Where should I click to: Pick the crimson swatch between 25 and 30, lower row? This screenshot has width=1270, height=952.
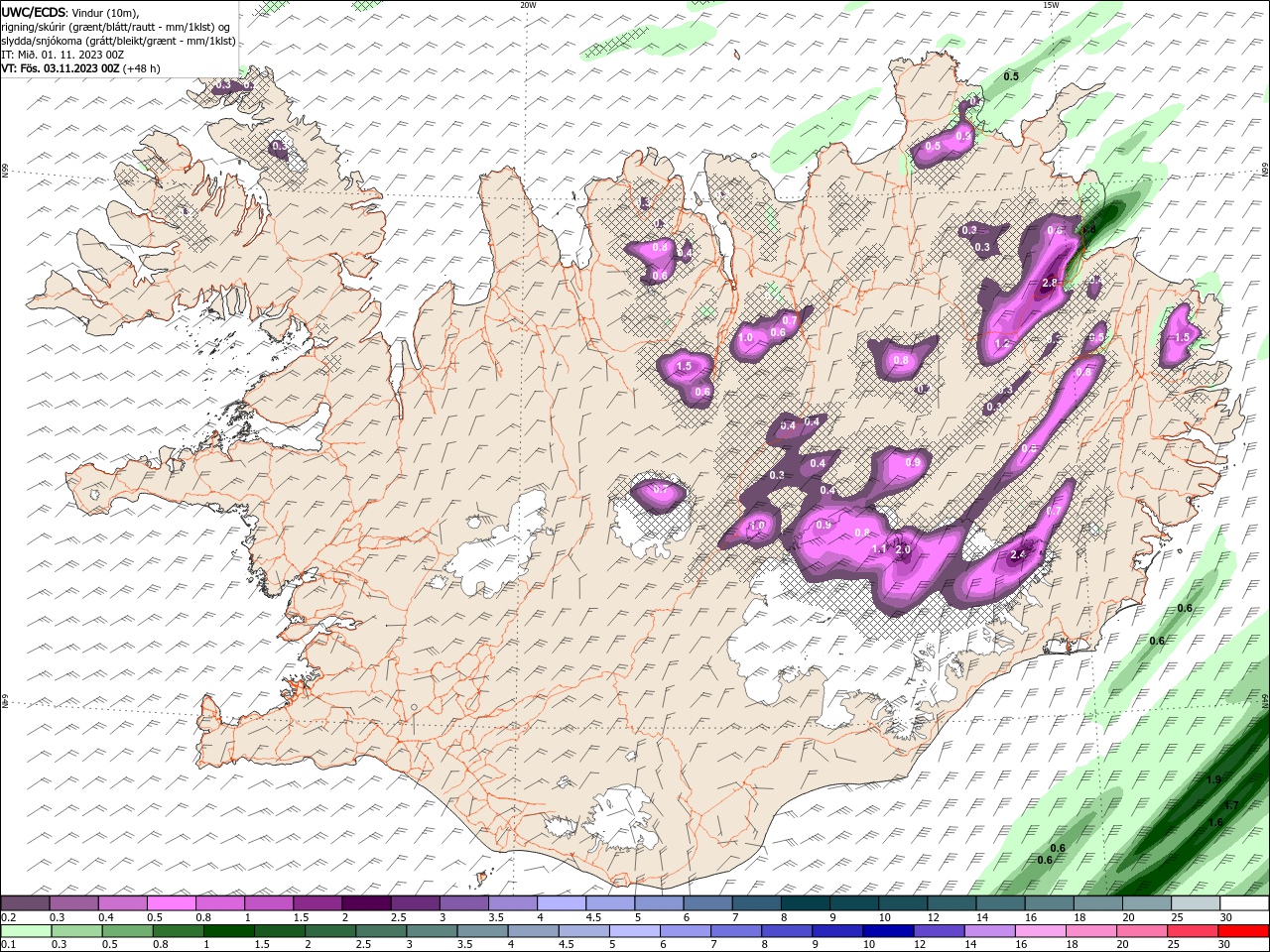tap(1192, 931)
